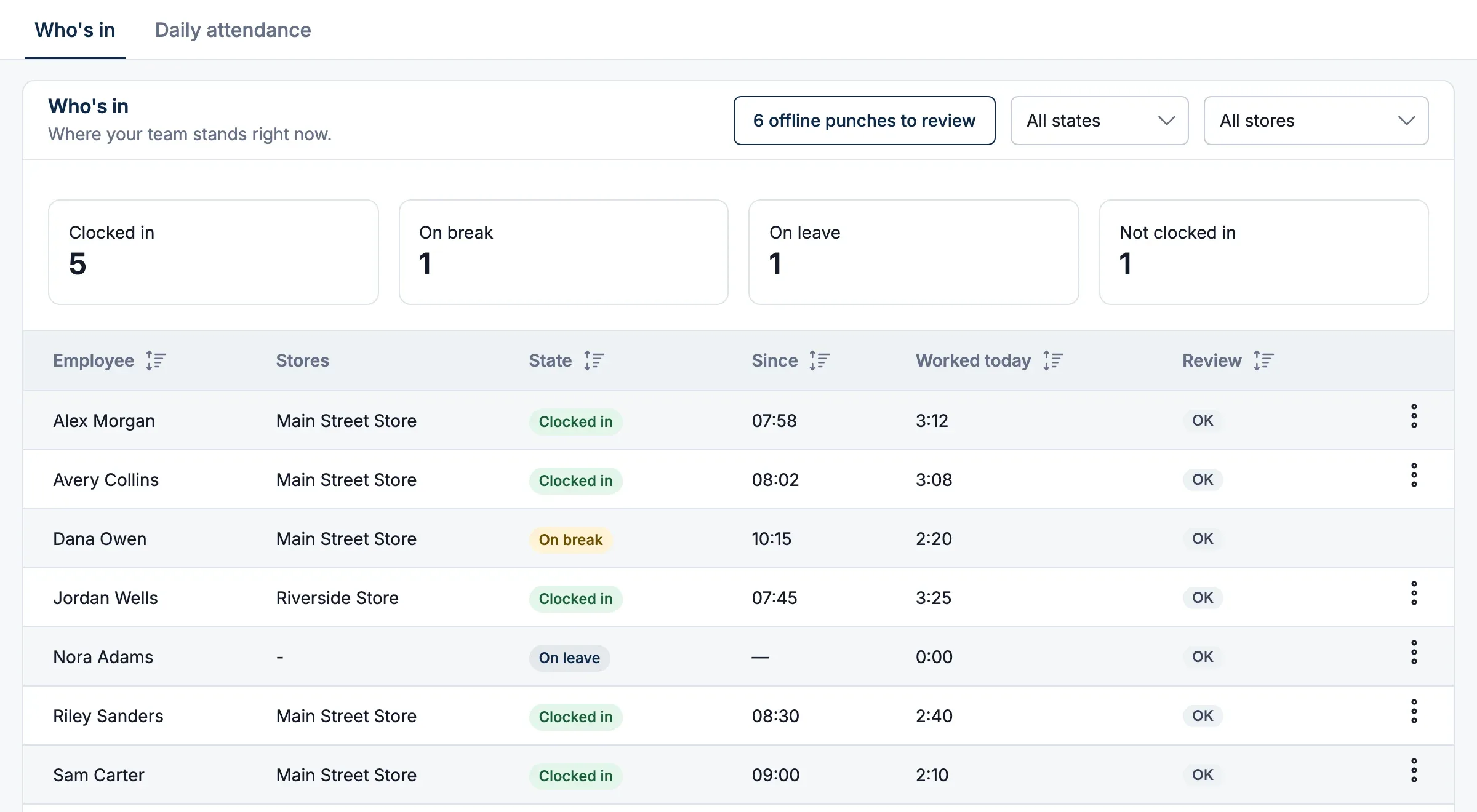The height and width of the screenshot is (812, 1477).
Task: Select employee name Jordan Wells
Action: [105, 598]
